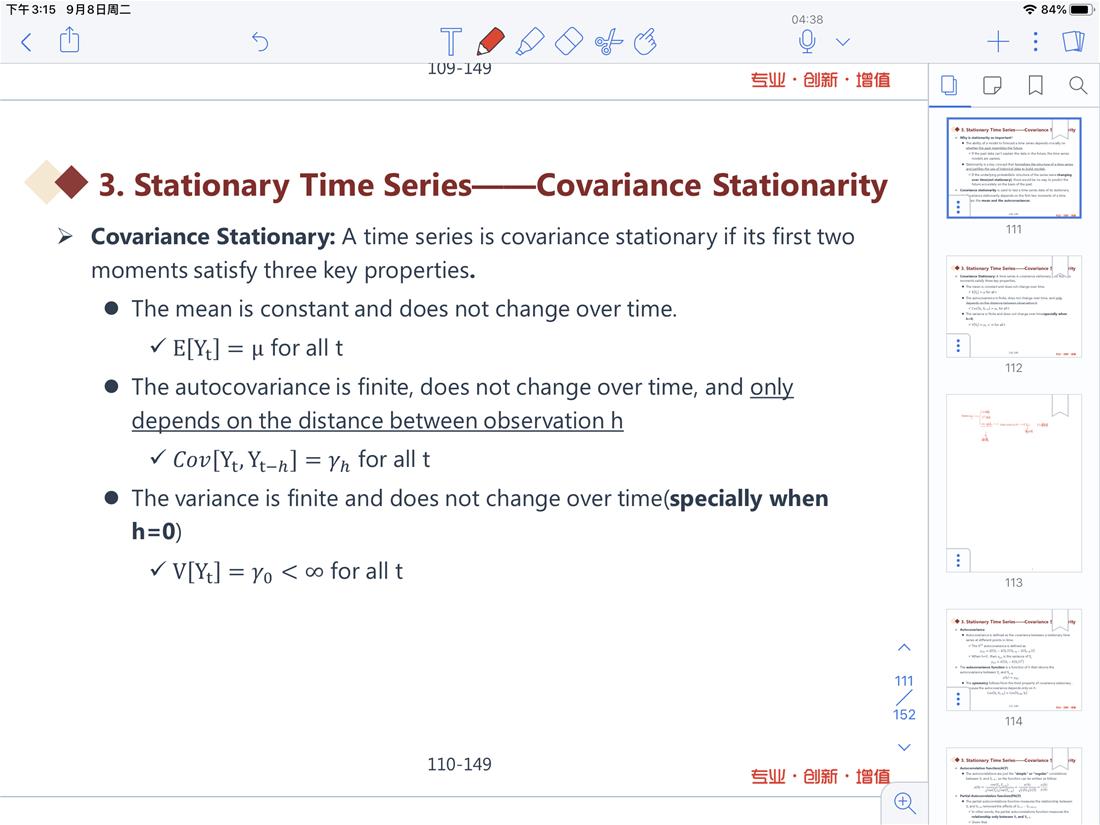Viewport: 1100px width, 825px height.
Task: Tap the 111/152 page indicator
Action: tap(904, 697)
